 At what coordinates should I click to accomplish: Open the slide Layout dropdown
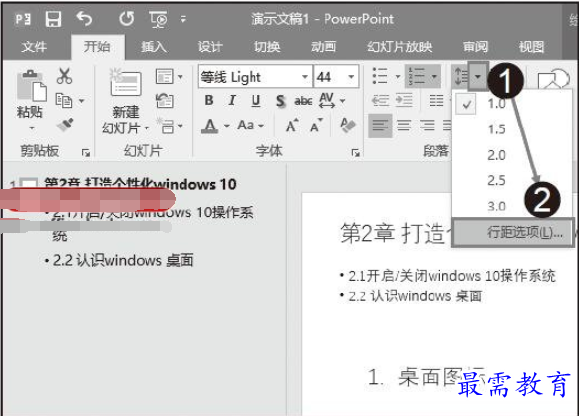pos(169,77)
